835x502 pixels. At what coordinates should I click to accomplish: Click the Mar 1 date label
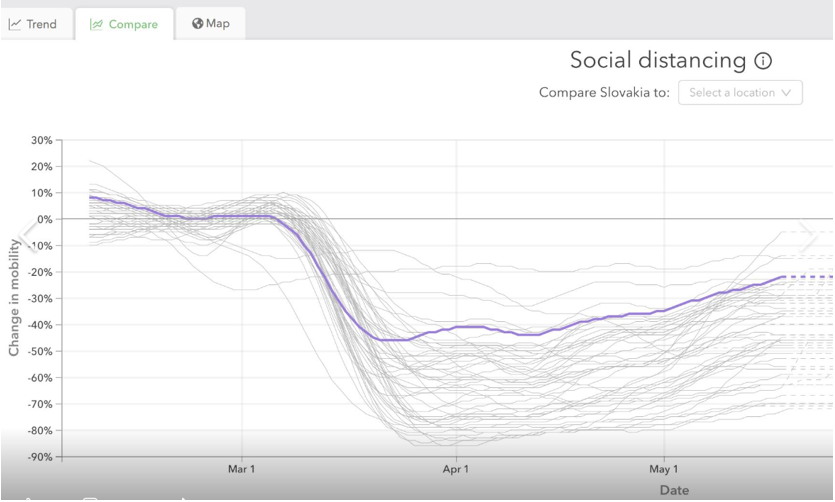point(242,468)
